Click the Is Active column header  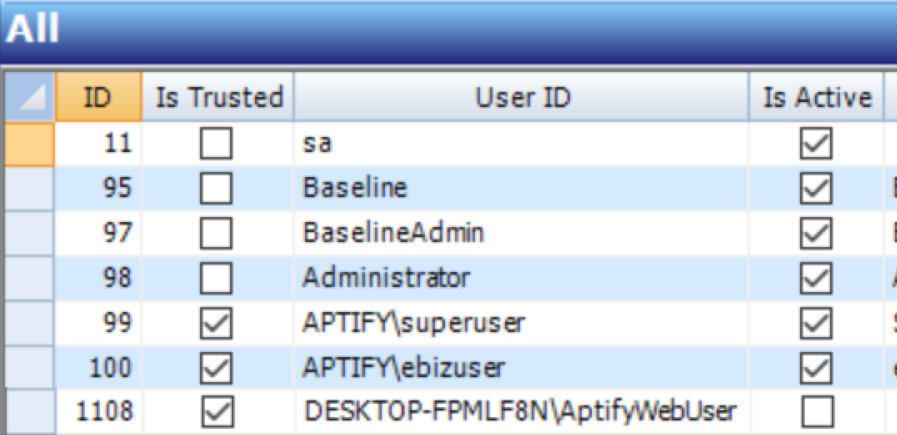click(817, 97)
